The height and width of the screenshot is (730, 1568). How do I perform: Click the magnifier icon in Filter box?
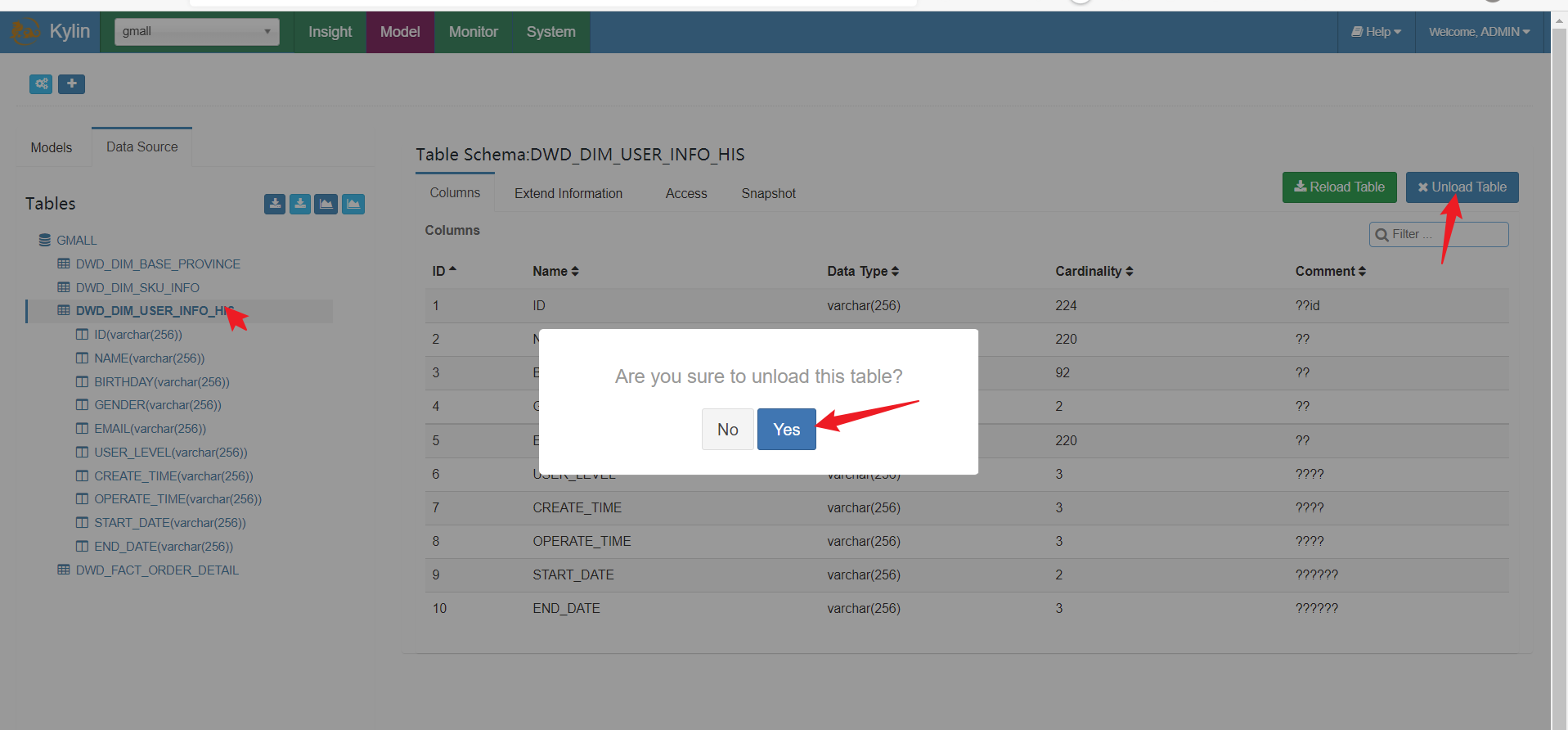(1382, 235)
